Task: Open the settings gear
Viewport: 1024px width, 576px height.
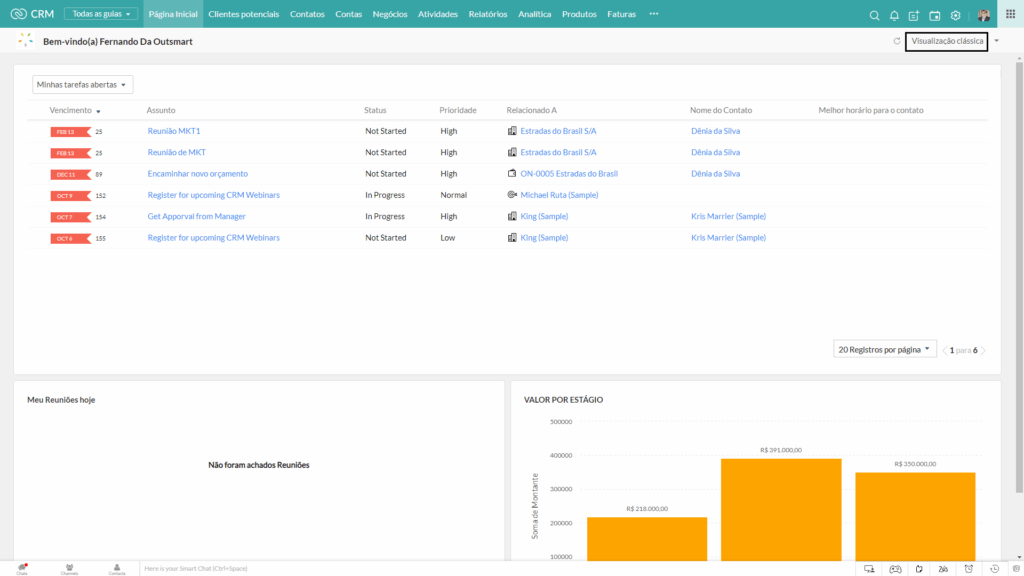Action: (955, 15)
